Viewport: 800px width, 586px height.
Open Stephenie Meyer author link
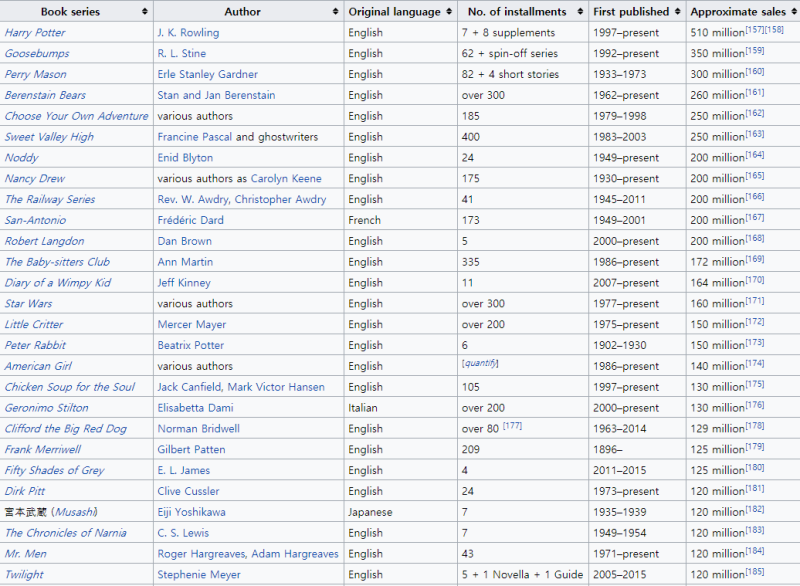click(x=199, y=575)
